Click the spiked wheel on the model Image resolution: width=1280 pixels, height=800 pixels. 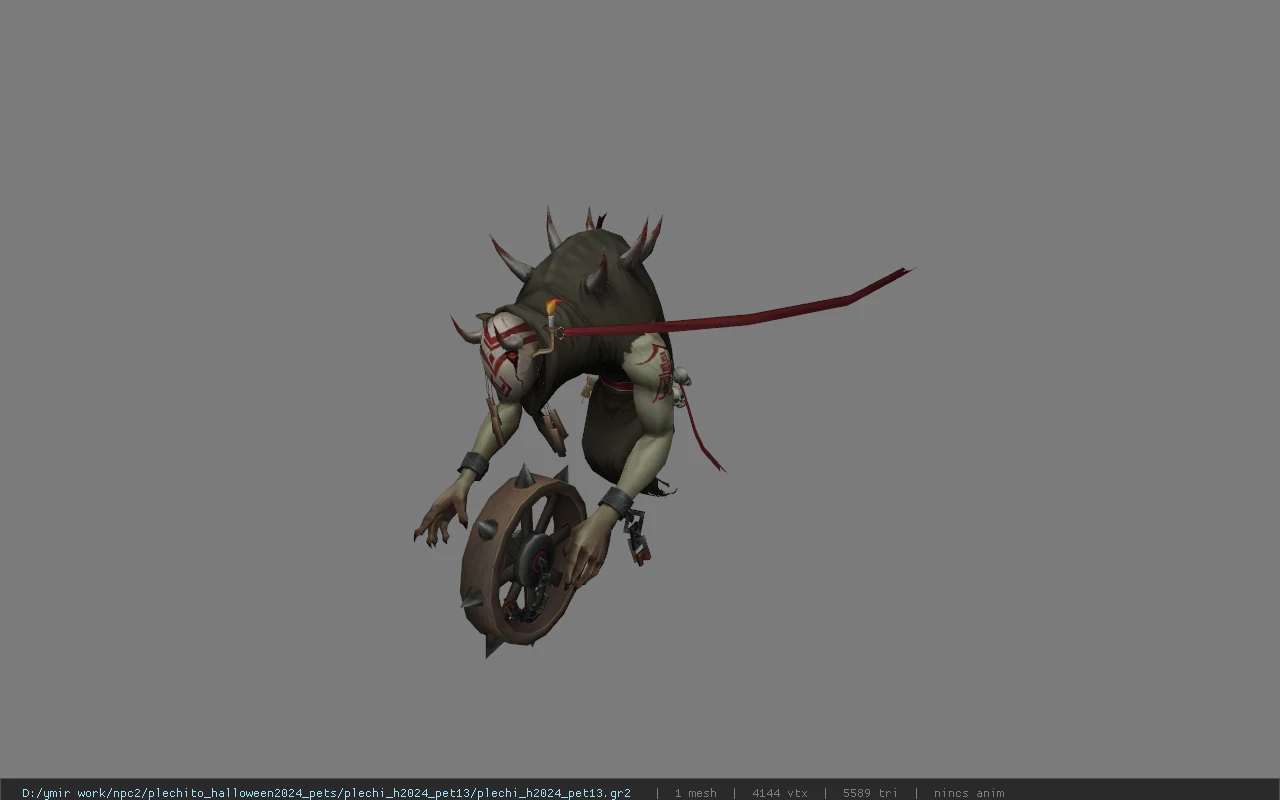tap(523, 561)
